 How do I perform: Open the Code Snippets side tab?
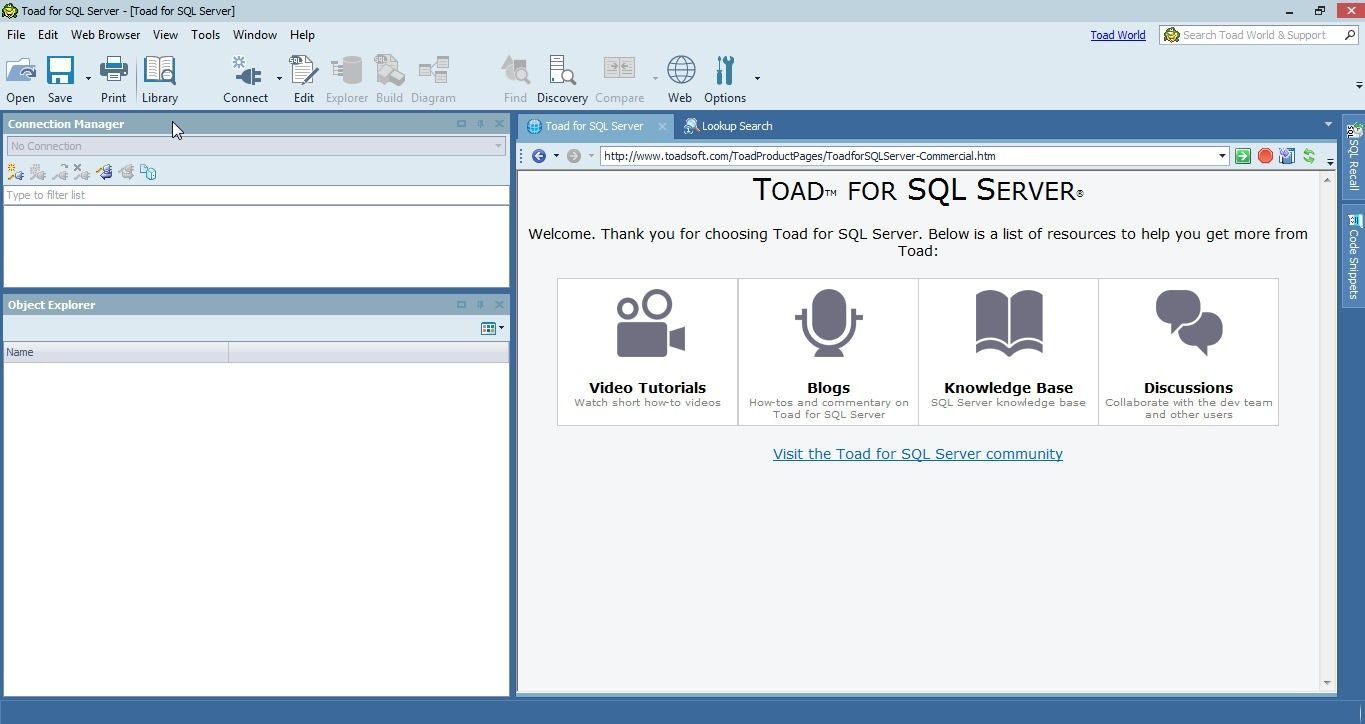[1354, 256]
